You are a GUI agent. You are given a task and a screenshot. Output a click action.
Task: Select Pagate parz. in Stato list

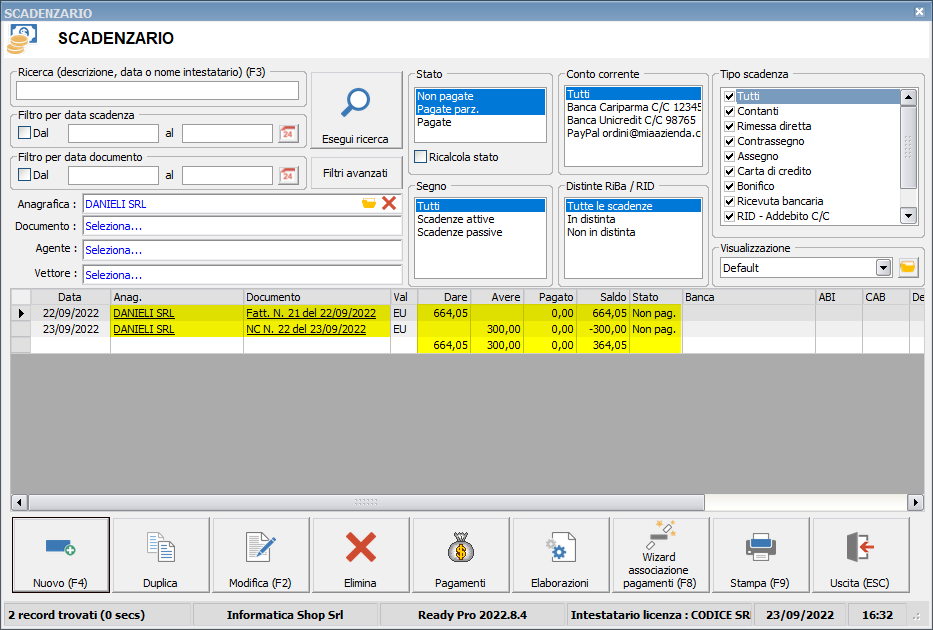pyautogui.click(x=480, y=109)
